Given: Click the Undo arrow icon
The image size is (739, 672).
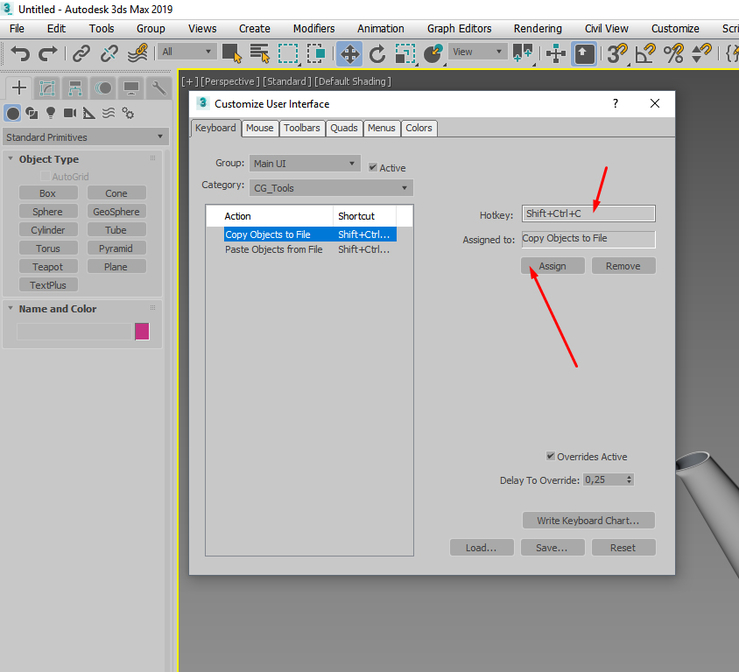Looking at the screenshot, I should click(x=20, y=53).
